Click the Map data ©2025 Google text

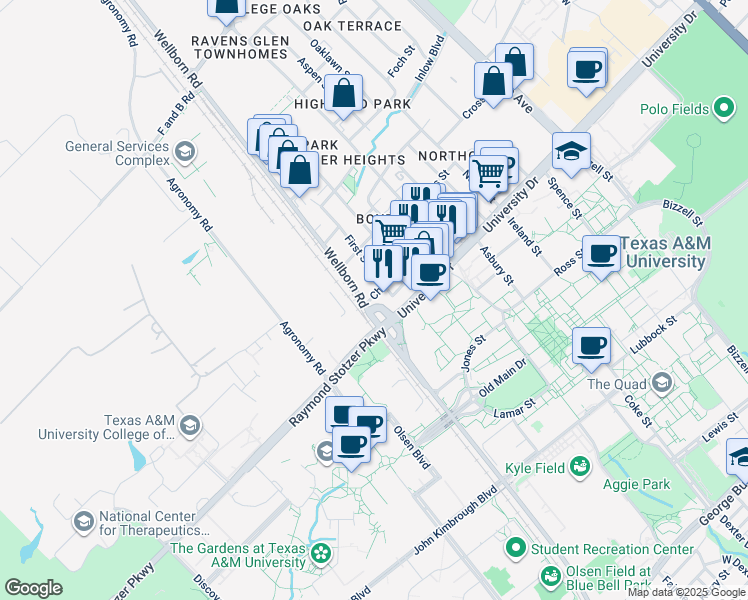[686, 593]
